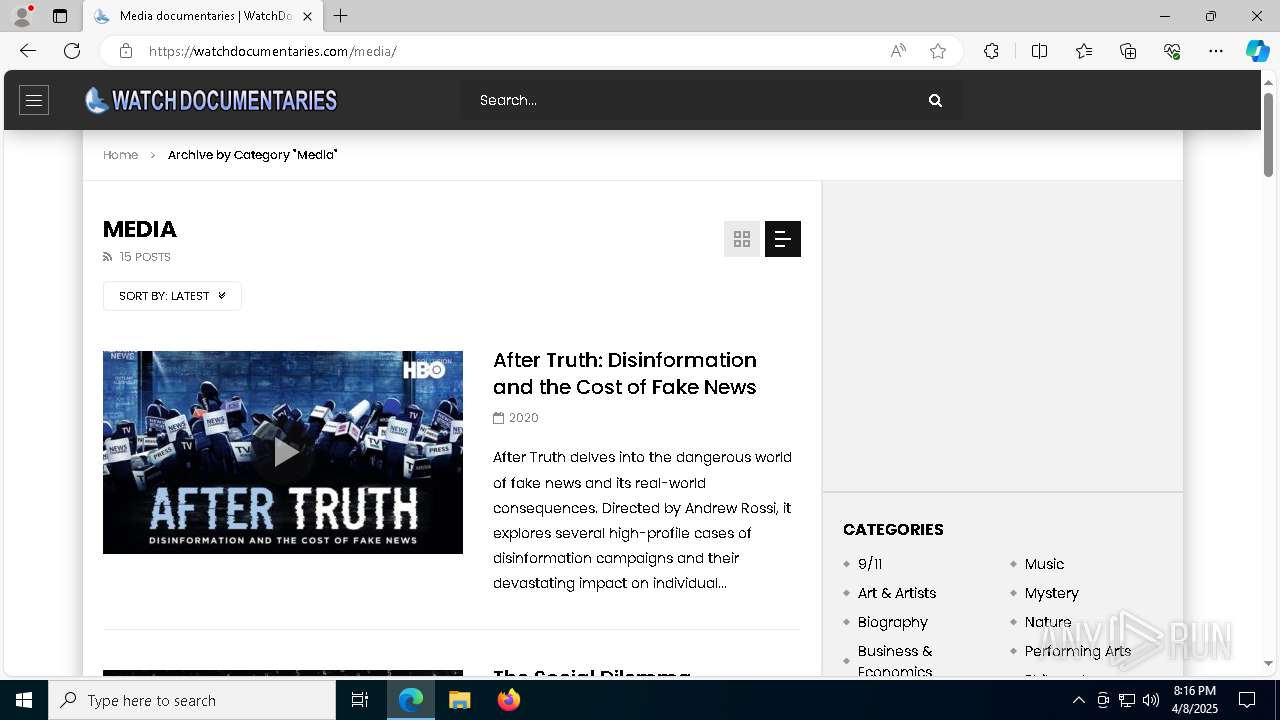This screenshot has height=720, width=1280.
Task: Play After Truth video thumbnail
Action: point(283,452)
